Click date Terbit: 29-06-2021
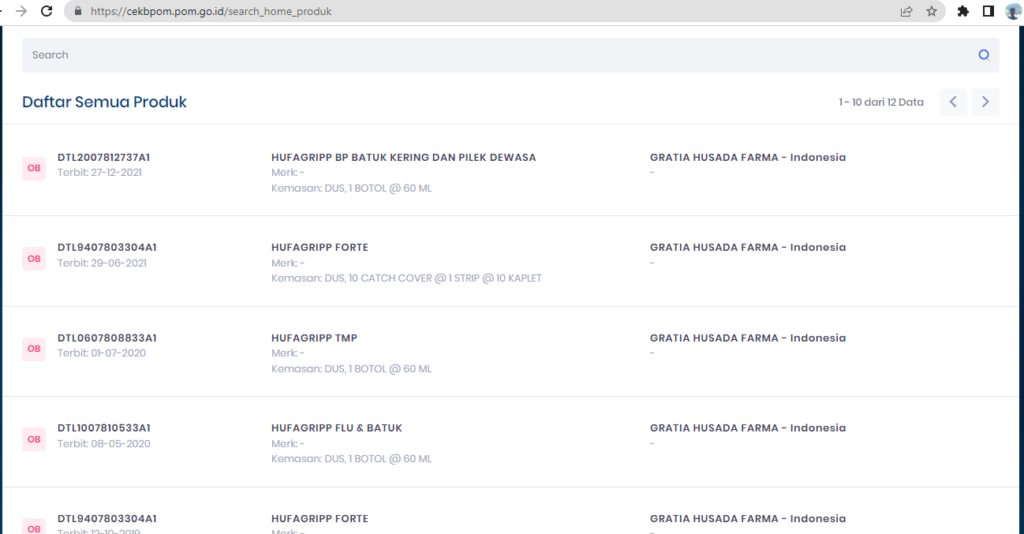Viewport: 1024px width, 534px height. click(x=102, y=263)
